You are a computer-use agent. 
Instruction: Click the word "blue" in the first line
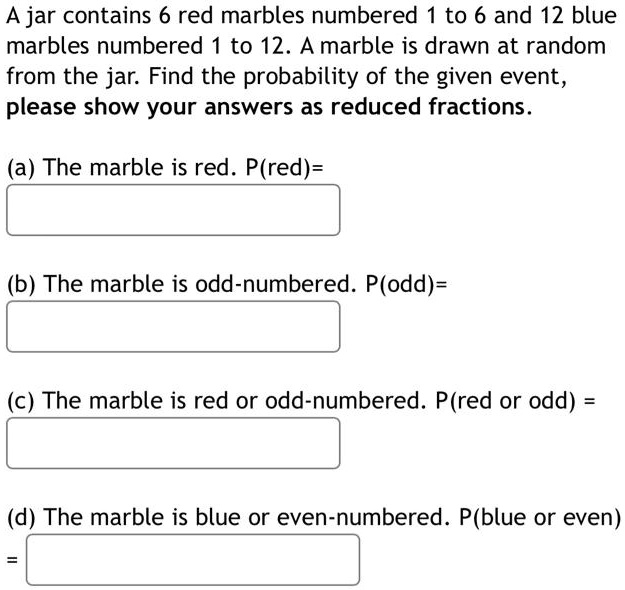click(594, 16)
